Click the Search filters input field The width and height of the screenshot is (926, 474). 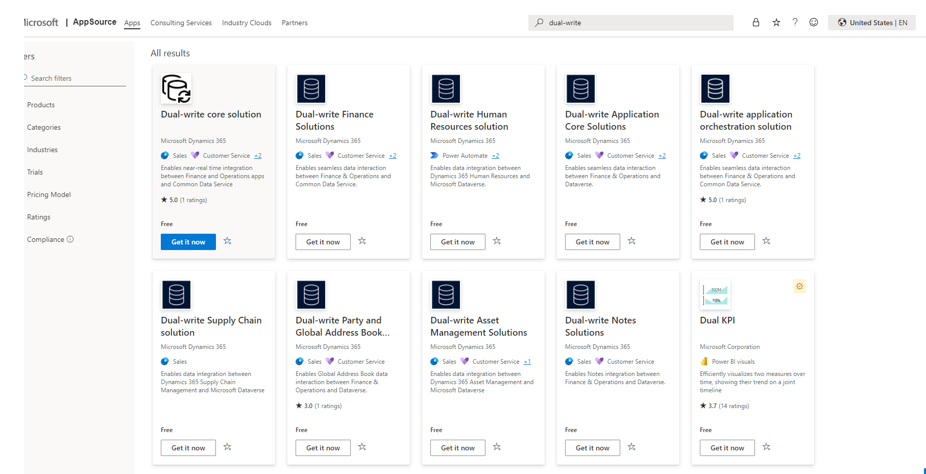[75, 78]
